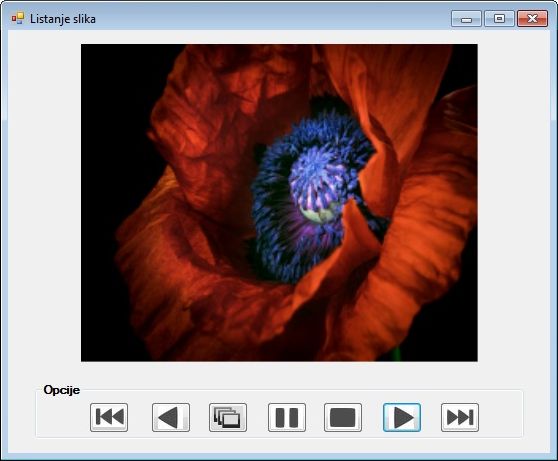Click the Opcije group label

(62, 390)
